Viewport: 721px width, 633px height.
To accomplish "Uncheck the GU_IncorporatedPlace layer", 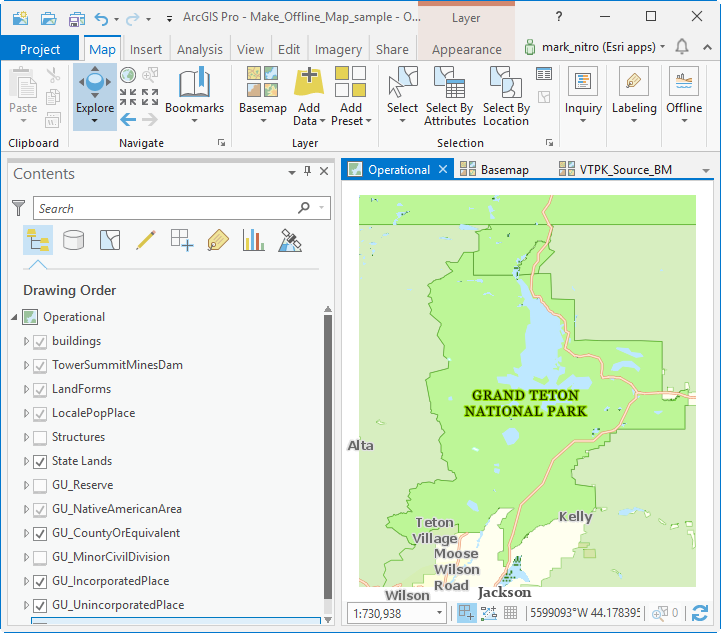I will click(40, 582).
